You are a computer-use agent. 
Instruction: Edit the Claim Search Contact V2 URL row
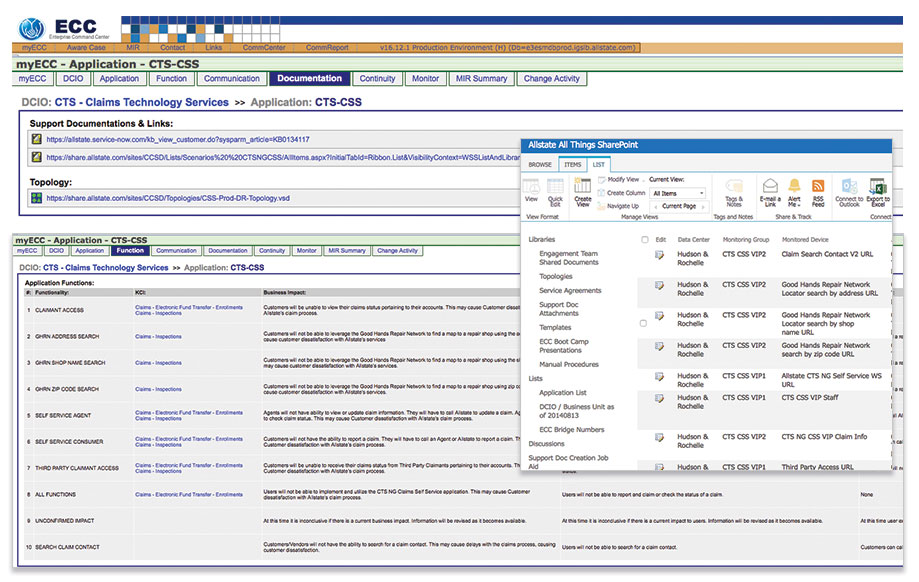pyautogui.click(x=659, y=255)
